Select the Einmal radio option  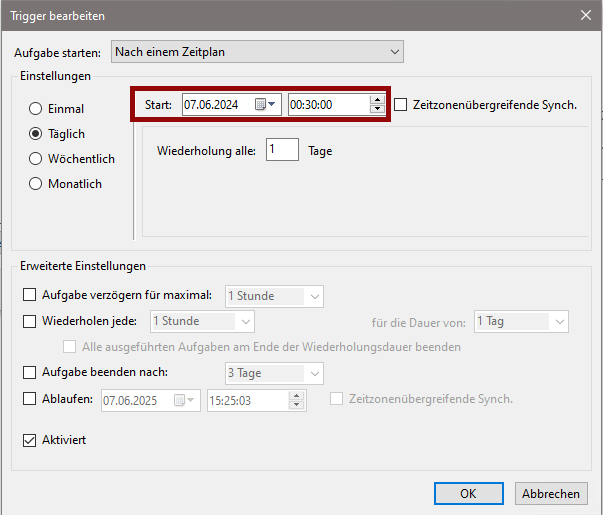(35, 109)
